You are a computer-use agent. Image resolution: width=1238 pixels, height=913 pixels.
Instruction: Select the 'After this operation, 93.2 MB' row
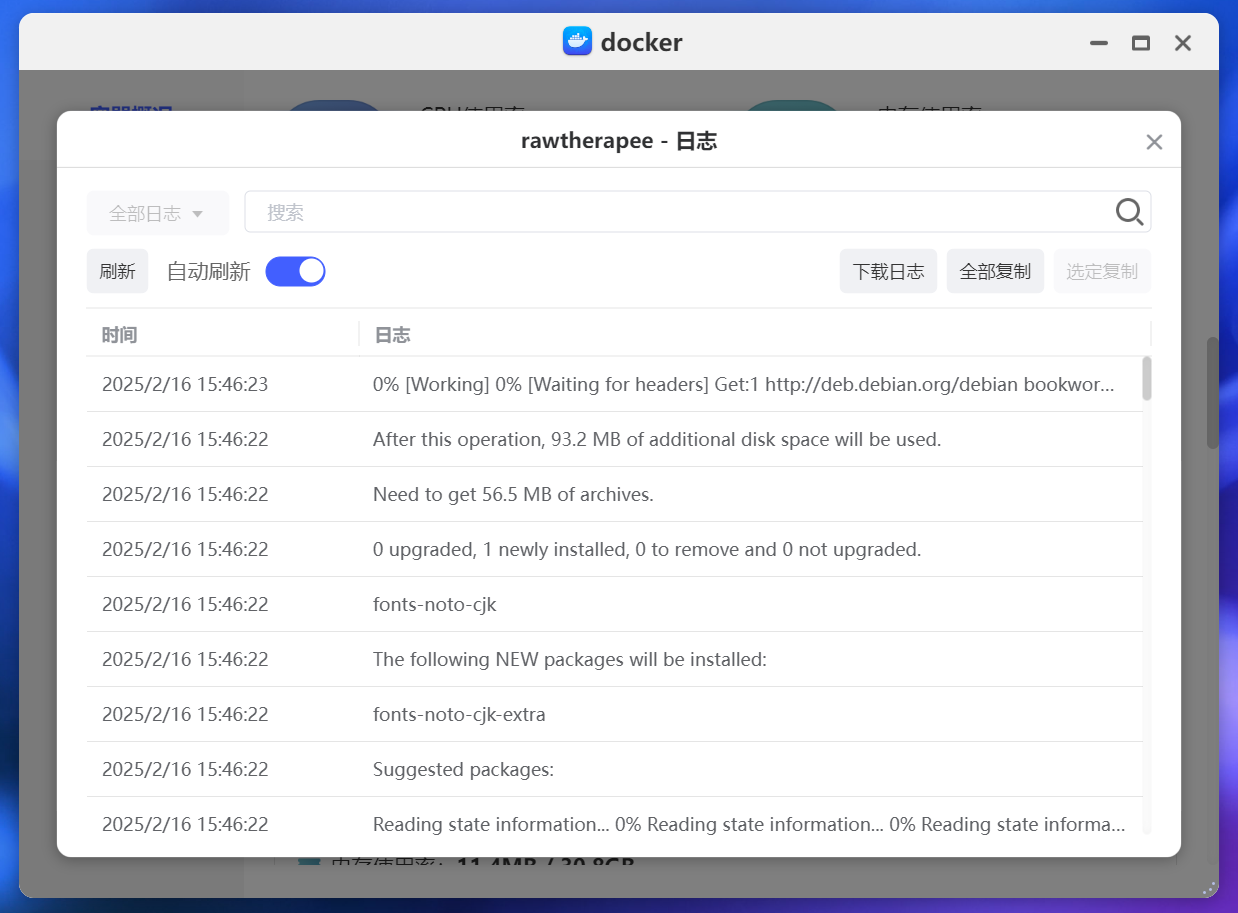(x=614, y=439)
